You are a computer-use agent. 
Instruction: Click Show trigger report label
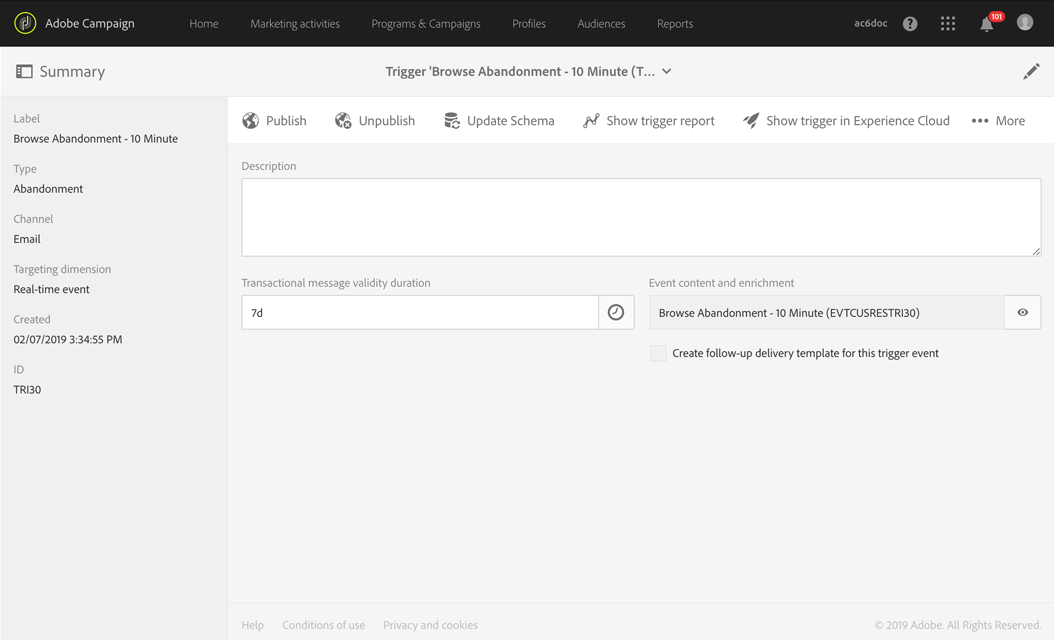[660, 120]
